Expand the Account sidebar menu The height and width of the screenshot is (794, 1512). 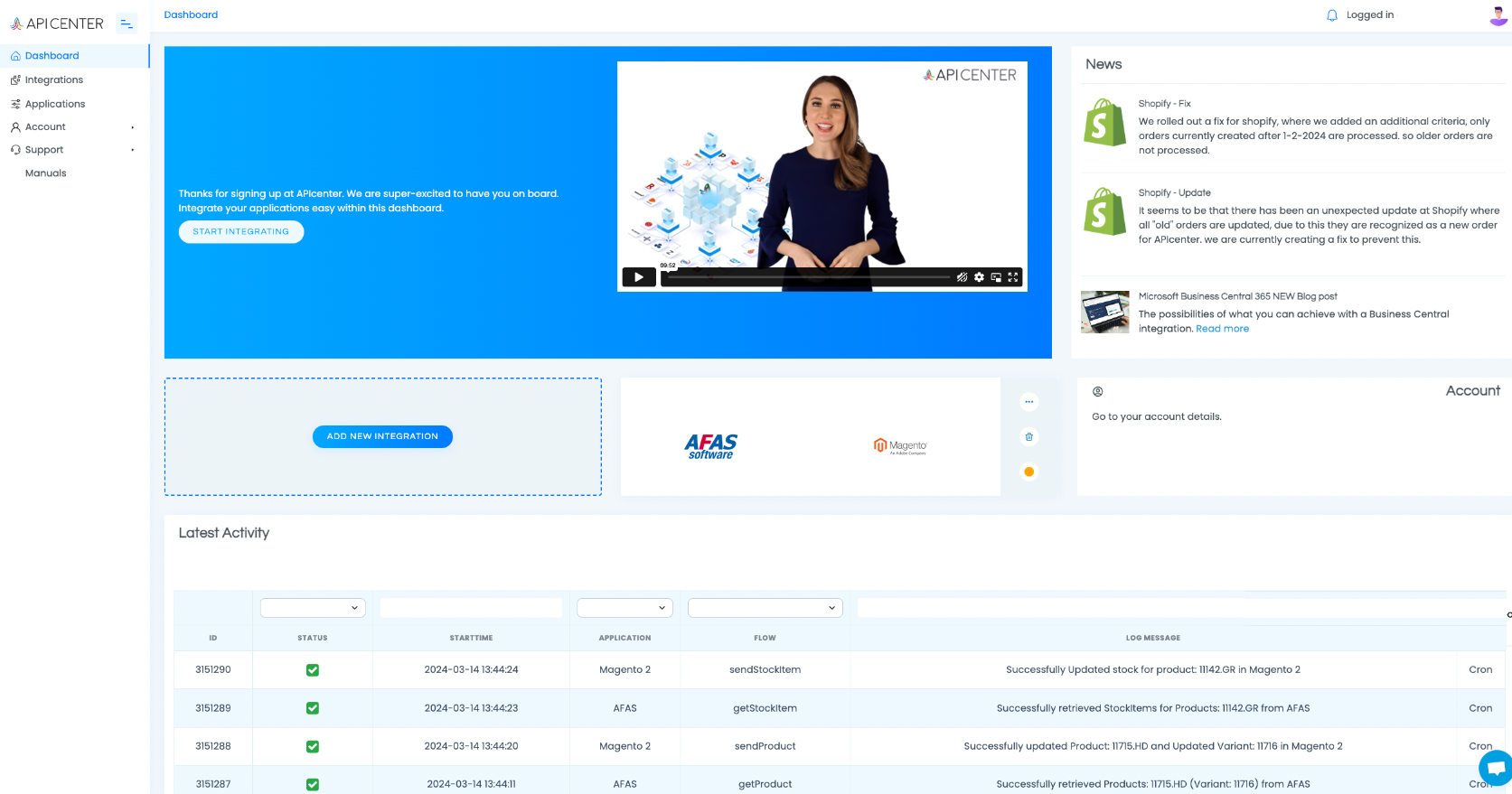(74, 127)
